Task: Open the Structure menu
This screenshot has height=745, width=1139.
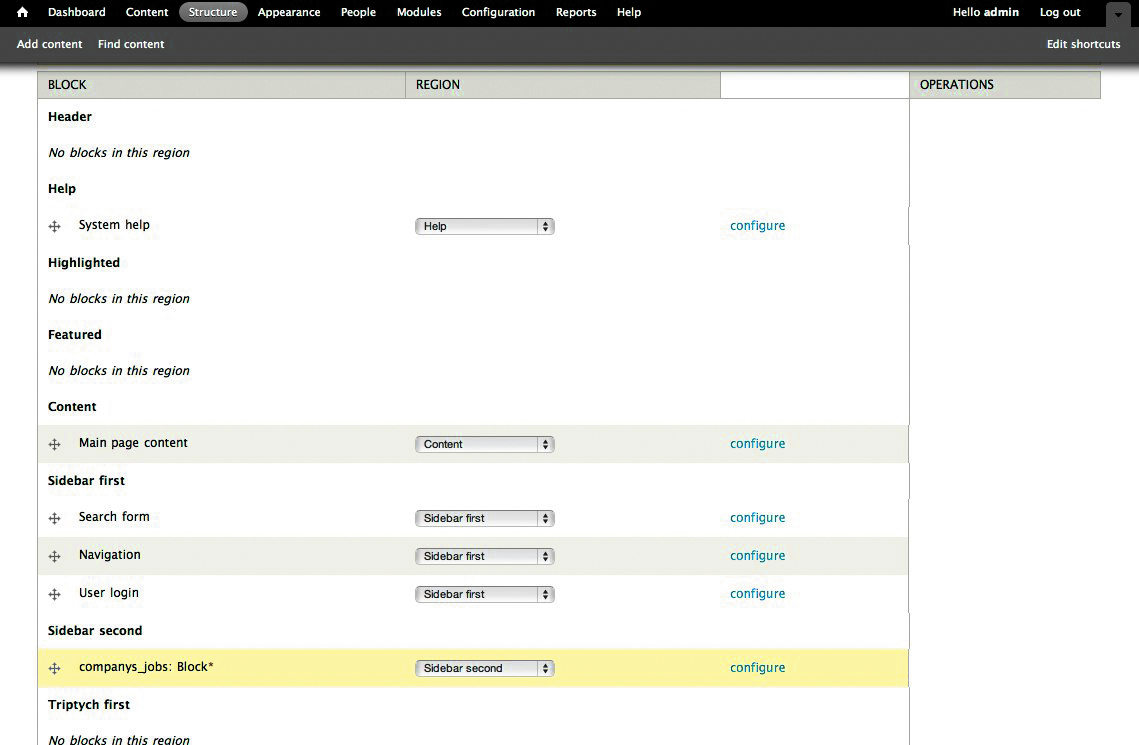Action: pyautogui.click(x=213, y=12)
